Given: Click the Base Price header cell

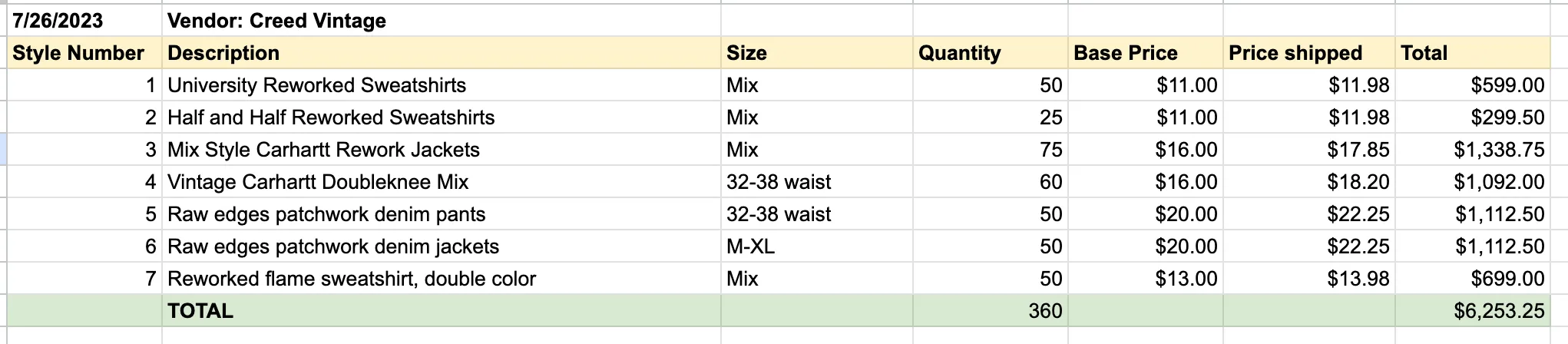Looking at the screenshot, I should 1146,53.
